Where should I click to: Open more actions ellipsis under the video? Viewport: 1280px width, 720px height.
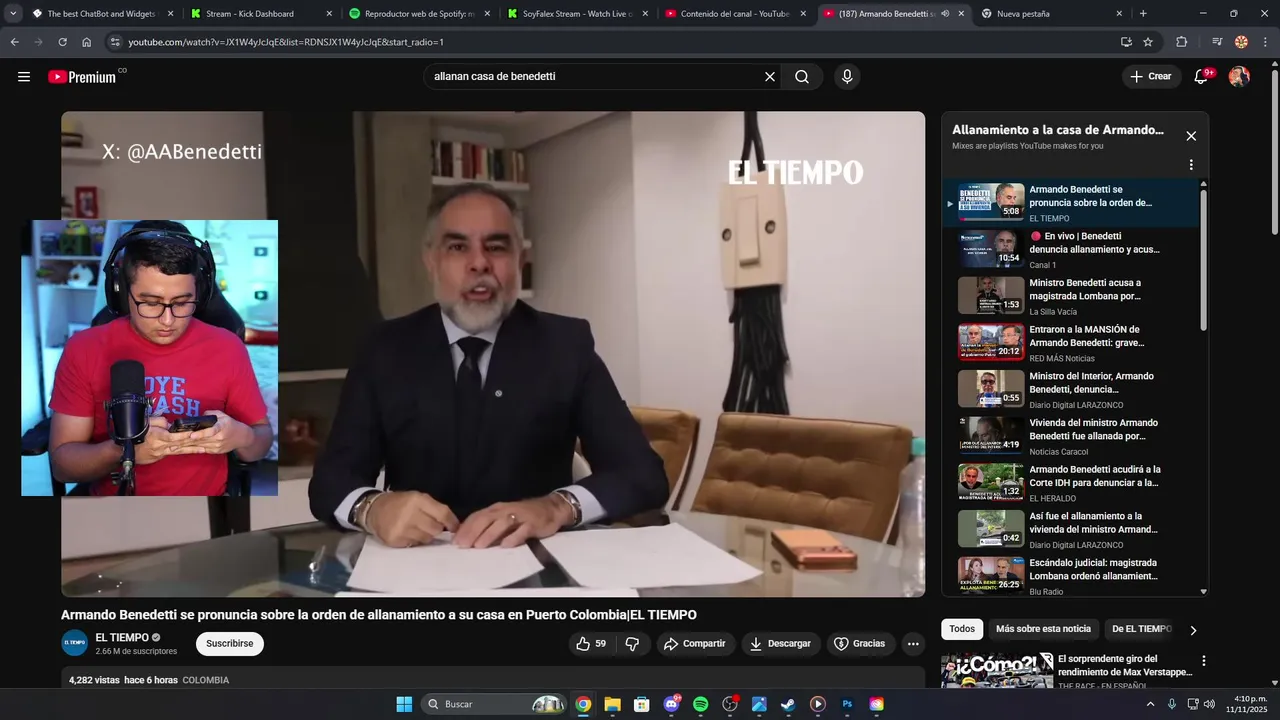coord(913,644)
